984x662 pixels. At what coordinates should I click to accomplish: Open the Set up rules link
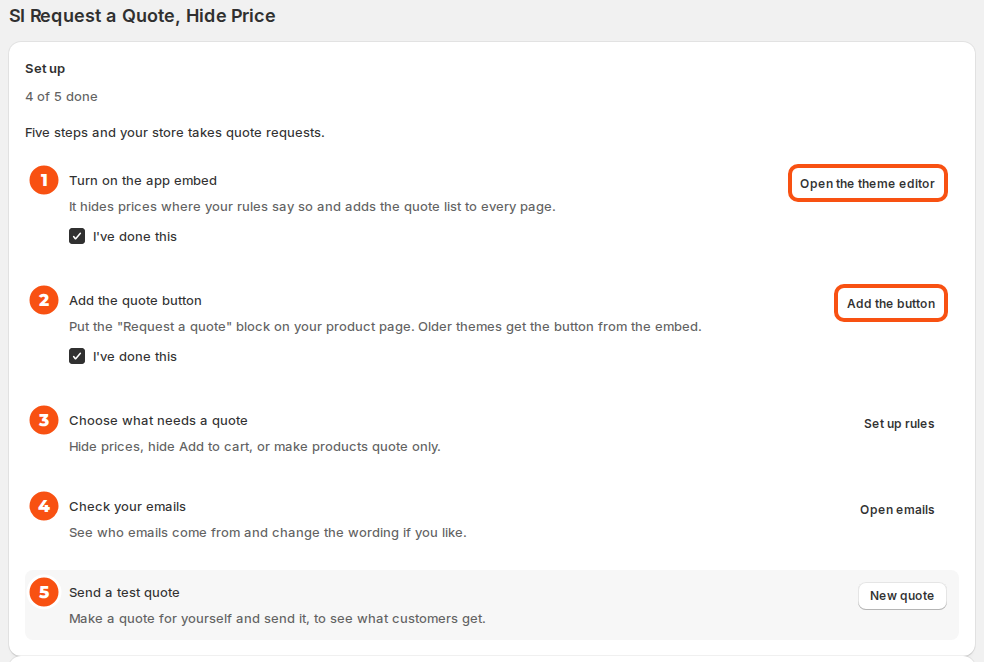coord(899,424)
